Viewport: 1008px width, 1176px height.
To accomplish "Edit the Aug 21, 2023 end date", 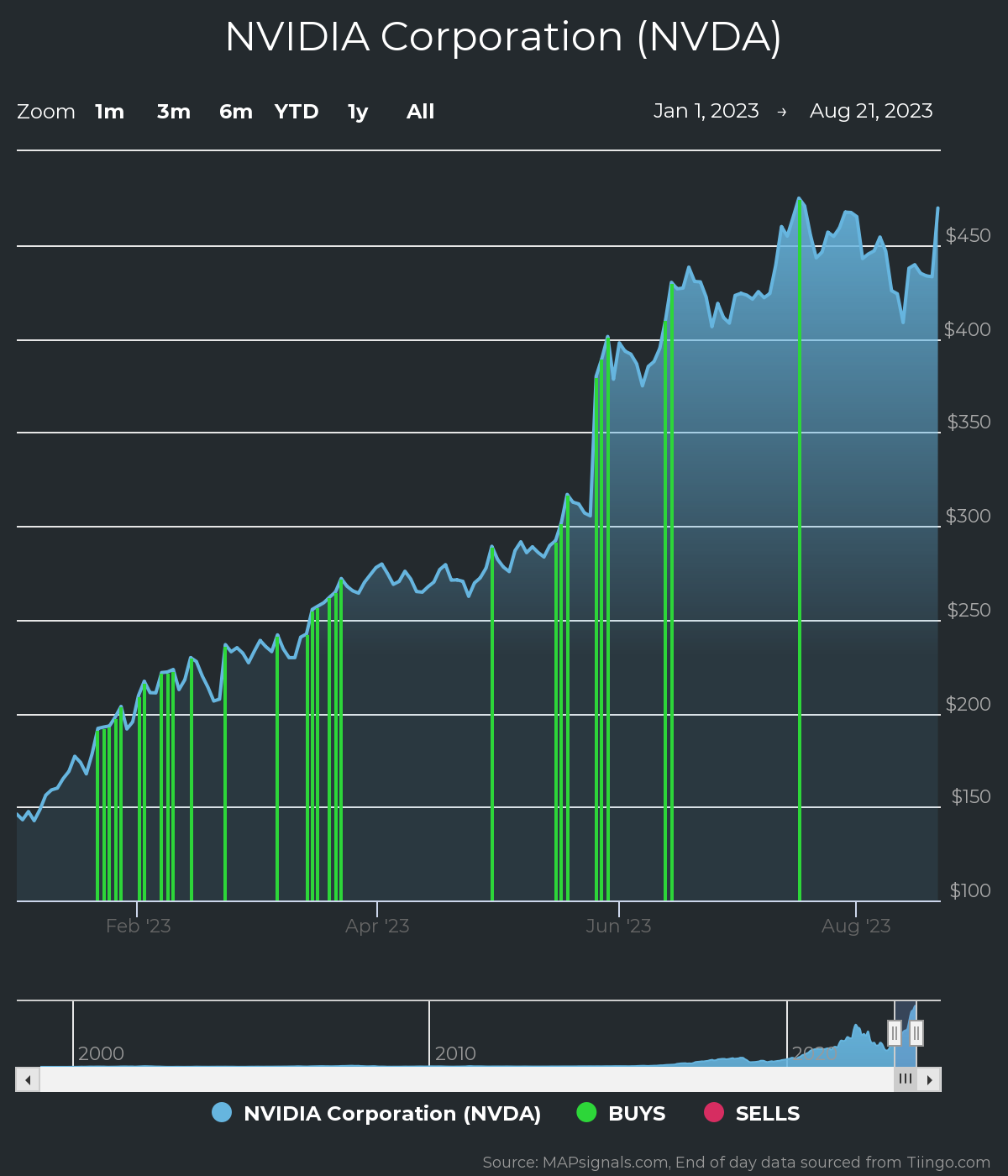I will pos(871,111).
